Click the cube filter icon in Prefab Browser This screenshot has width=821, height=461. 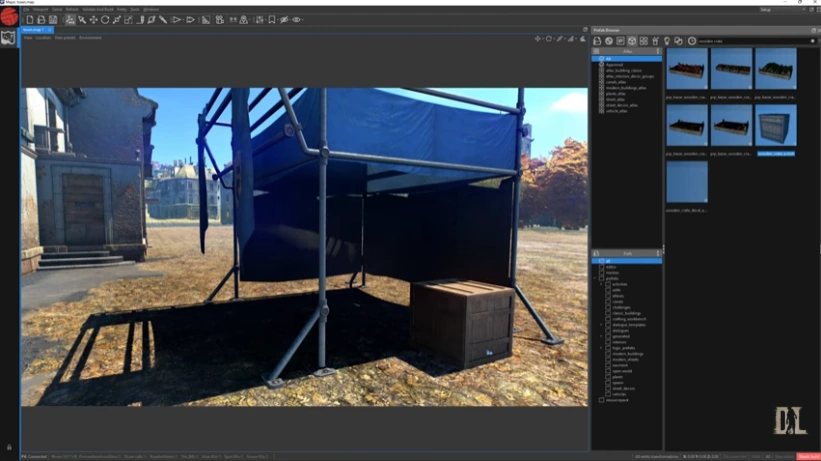pos(632,41)
